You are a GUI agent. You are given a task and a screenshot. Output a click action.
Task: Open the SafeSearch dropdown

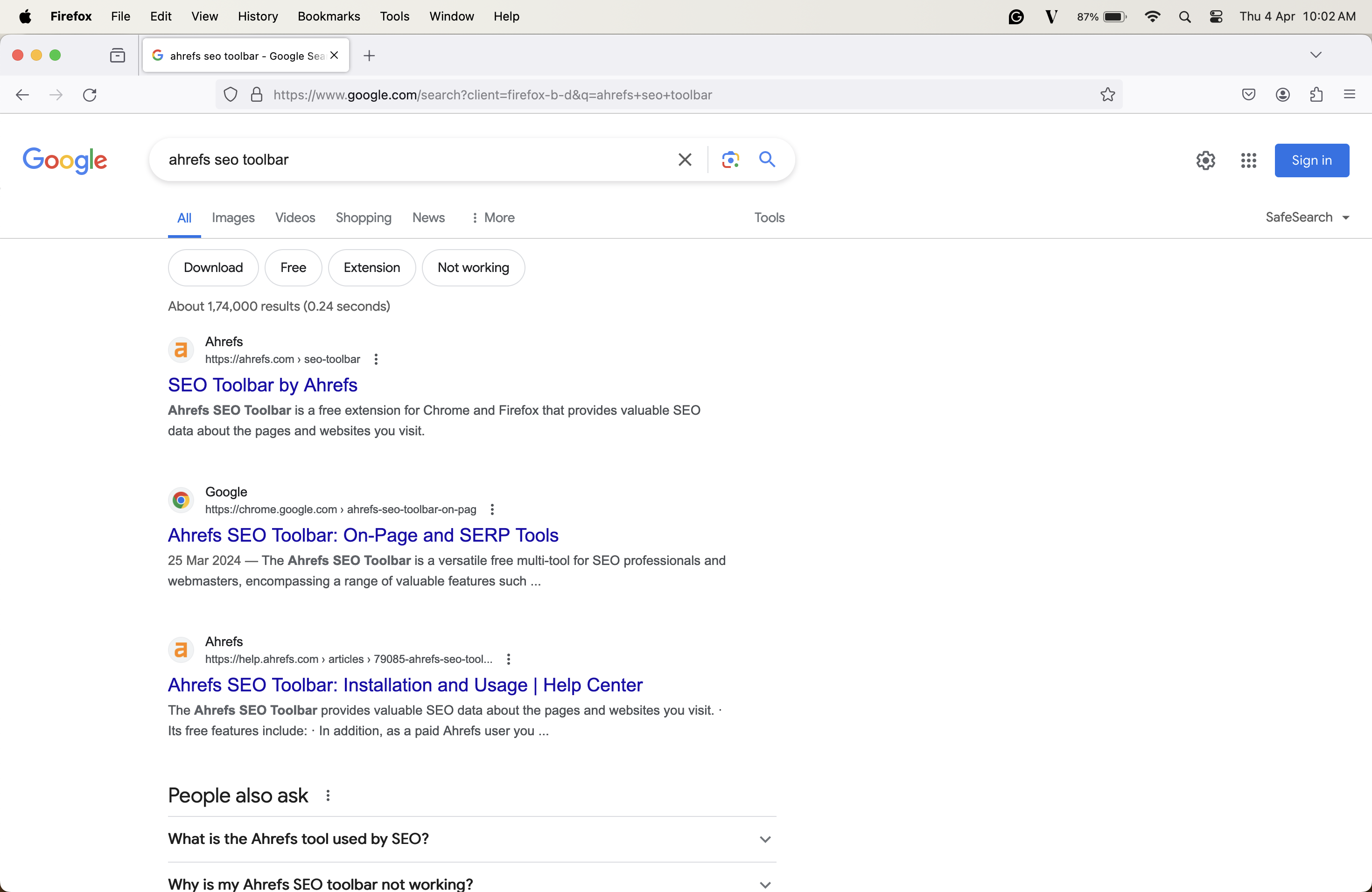click(x=1307, y=217)
